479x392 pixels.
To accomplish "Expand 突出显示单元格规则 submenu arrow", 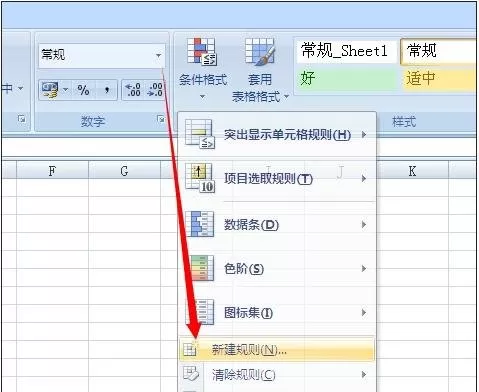I will coord(364,135).
